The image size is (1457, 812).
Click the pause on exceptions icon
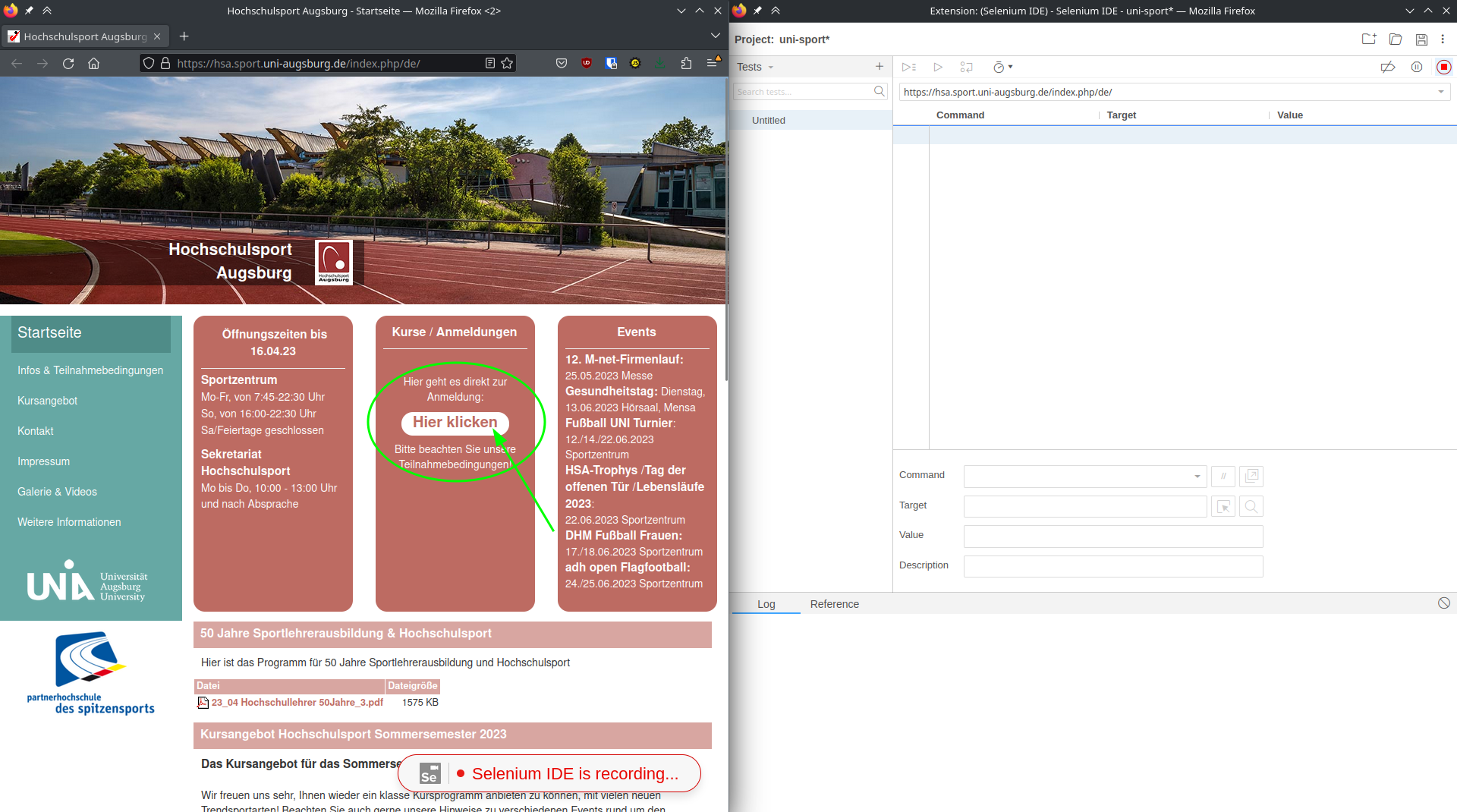(1416, 68)
